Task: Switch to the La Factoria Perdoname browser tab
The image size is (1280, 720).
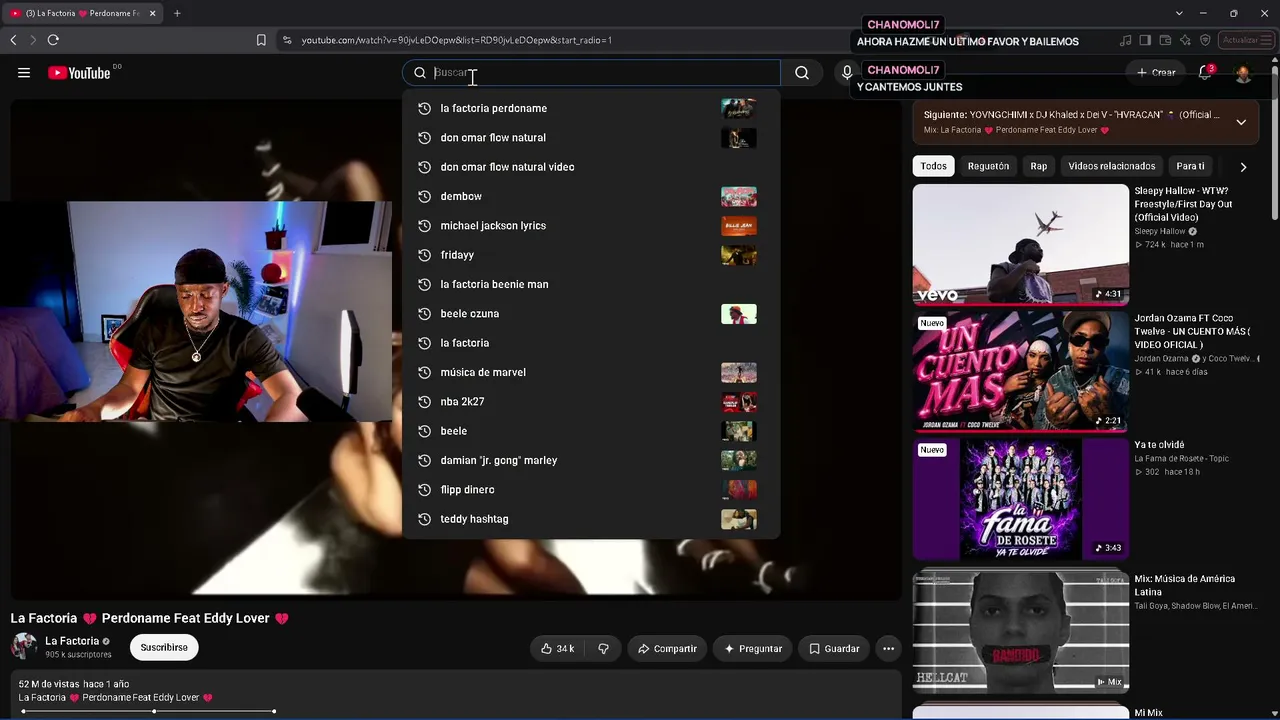Action: coord(82,13)
